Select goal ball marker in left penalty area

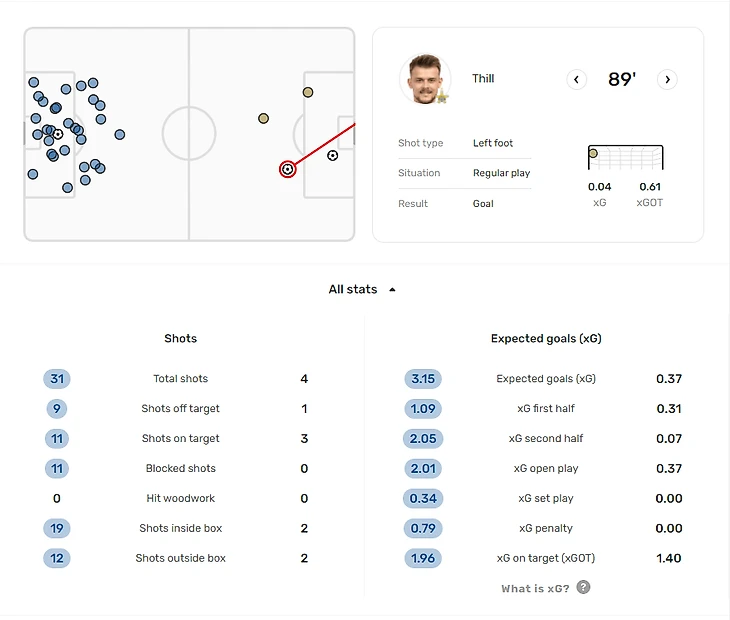click(58, 134)
